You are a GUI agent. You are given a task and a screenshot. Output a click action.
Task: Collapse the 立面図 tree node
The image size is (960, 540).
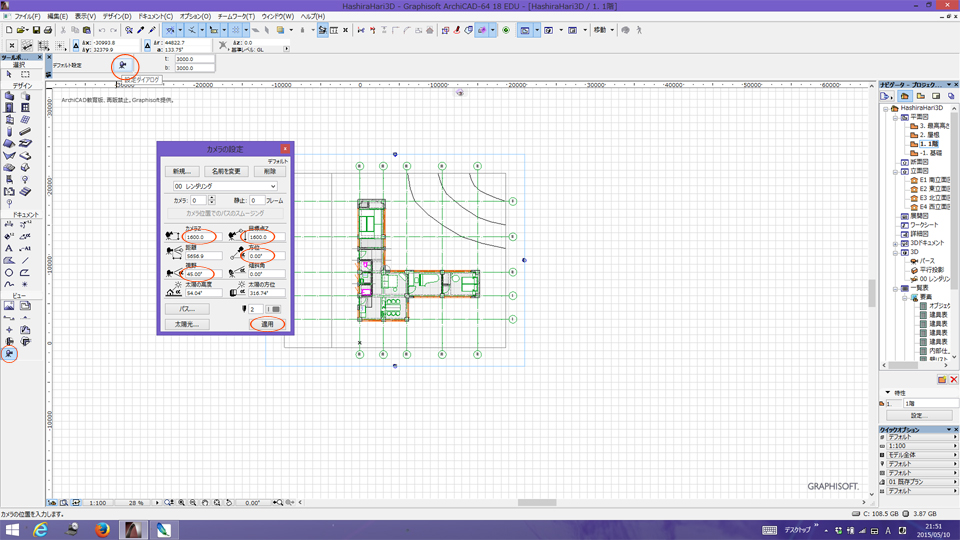coord(895,171)
